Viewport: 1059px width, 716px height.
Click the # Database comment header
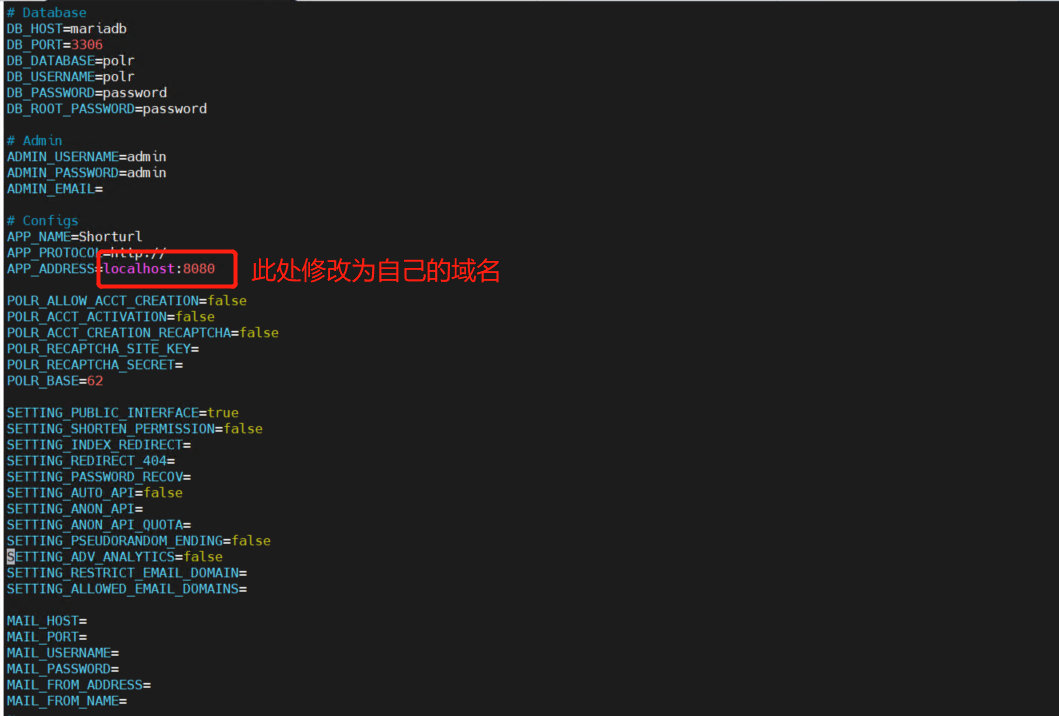(x=46, y=13)
